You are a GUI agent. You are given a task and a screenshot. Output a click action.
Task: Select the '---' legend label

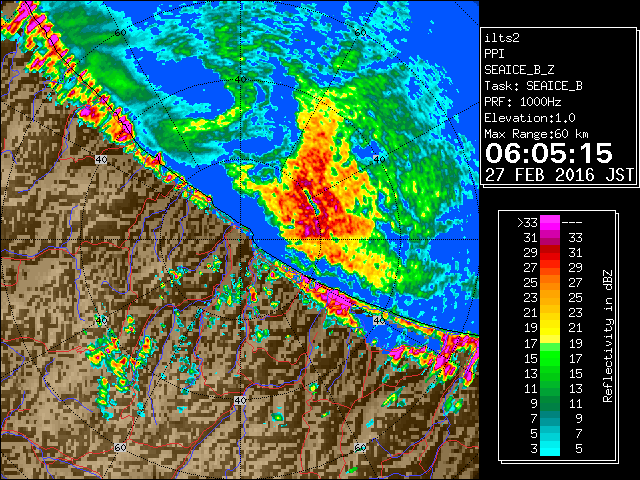572,223
